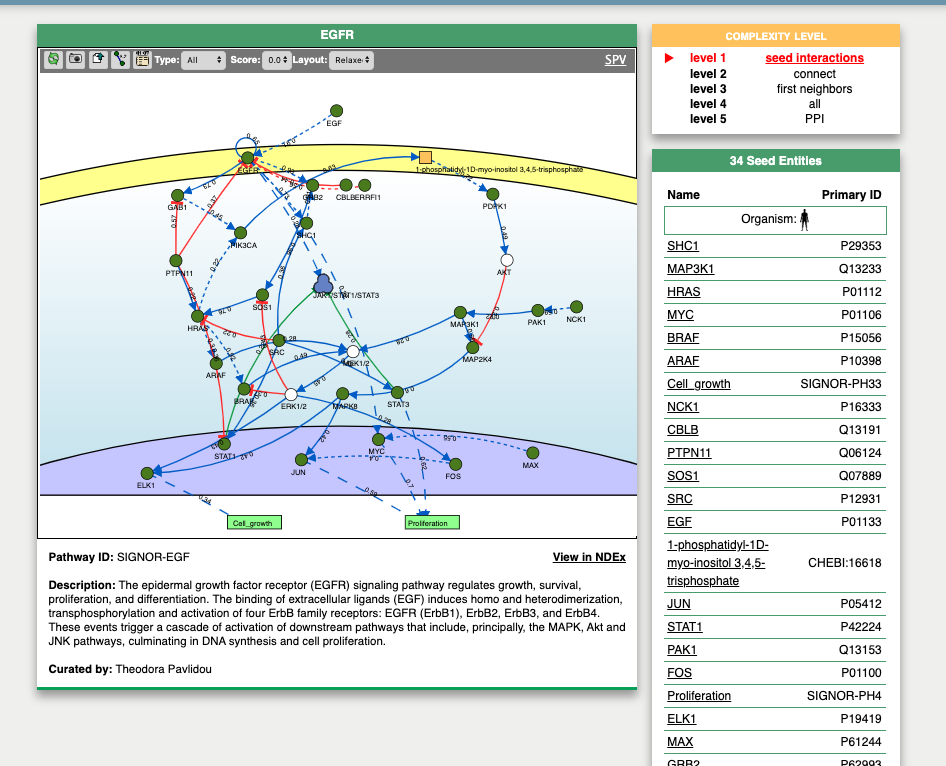
Task: Open the Proliferation entity link in list
Action: [x=699, y=695]
